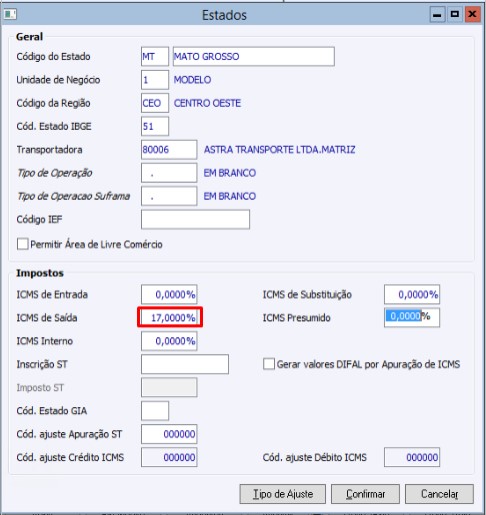Select the Transportadora field containing 80006
Image resolution: width=486 pixels, height=515 pixels.
[x=169, y=149]
